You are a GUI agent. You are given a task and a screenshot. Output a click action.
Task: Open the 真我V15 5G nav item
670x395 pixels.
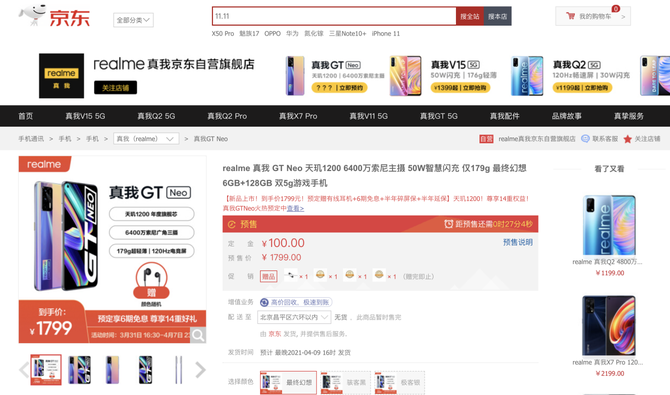(85, 116)
